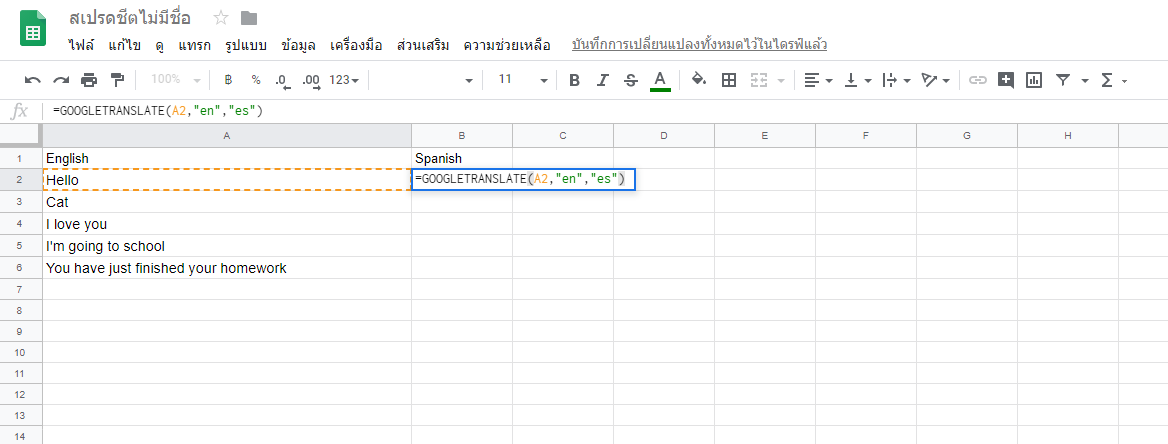Open the text wrapping dropdown

tap(896, 80)
